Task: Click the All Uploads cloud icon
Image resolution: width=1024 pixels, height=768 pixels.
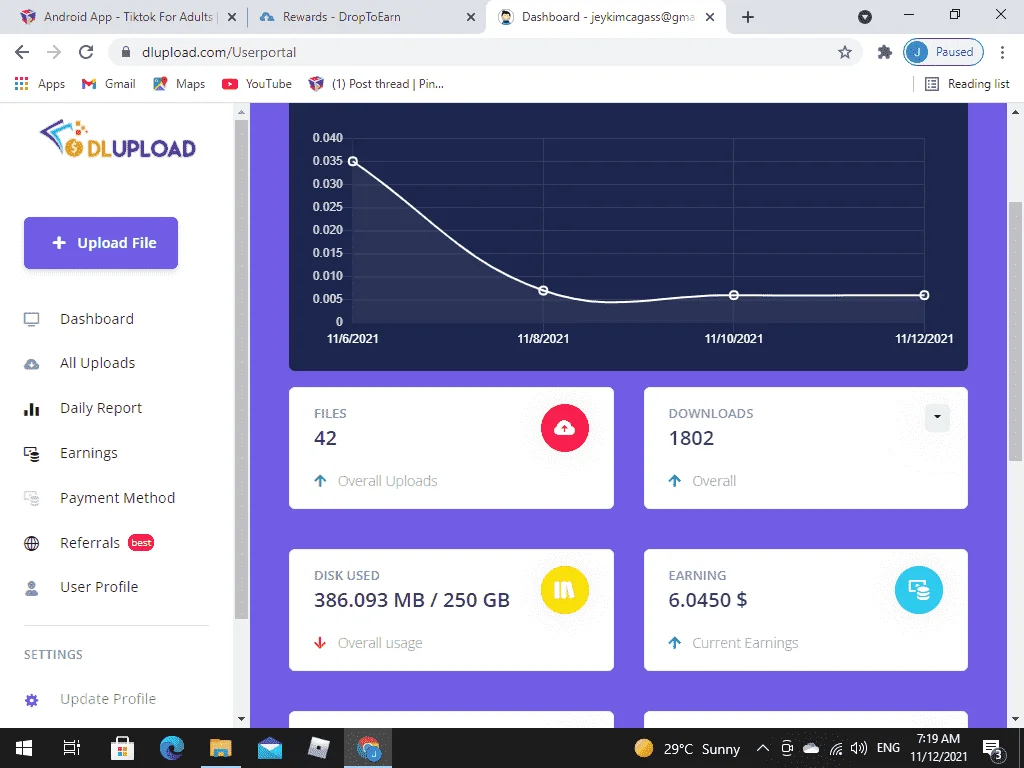Action: (31, 364)
